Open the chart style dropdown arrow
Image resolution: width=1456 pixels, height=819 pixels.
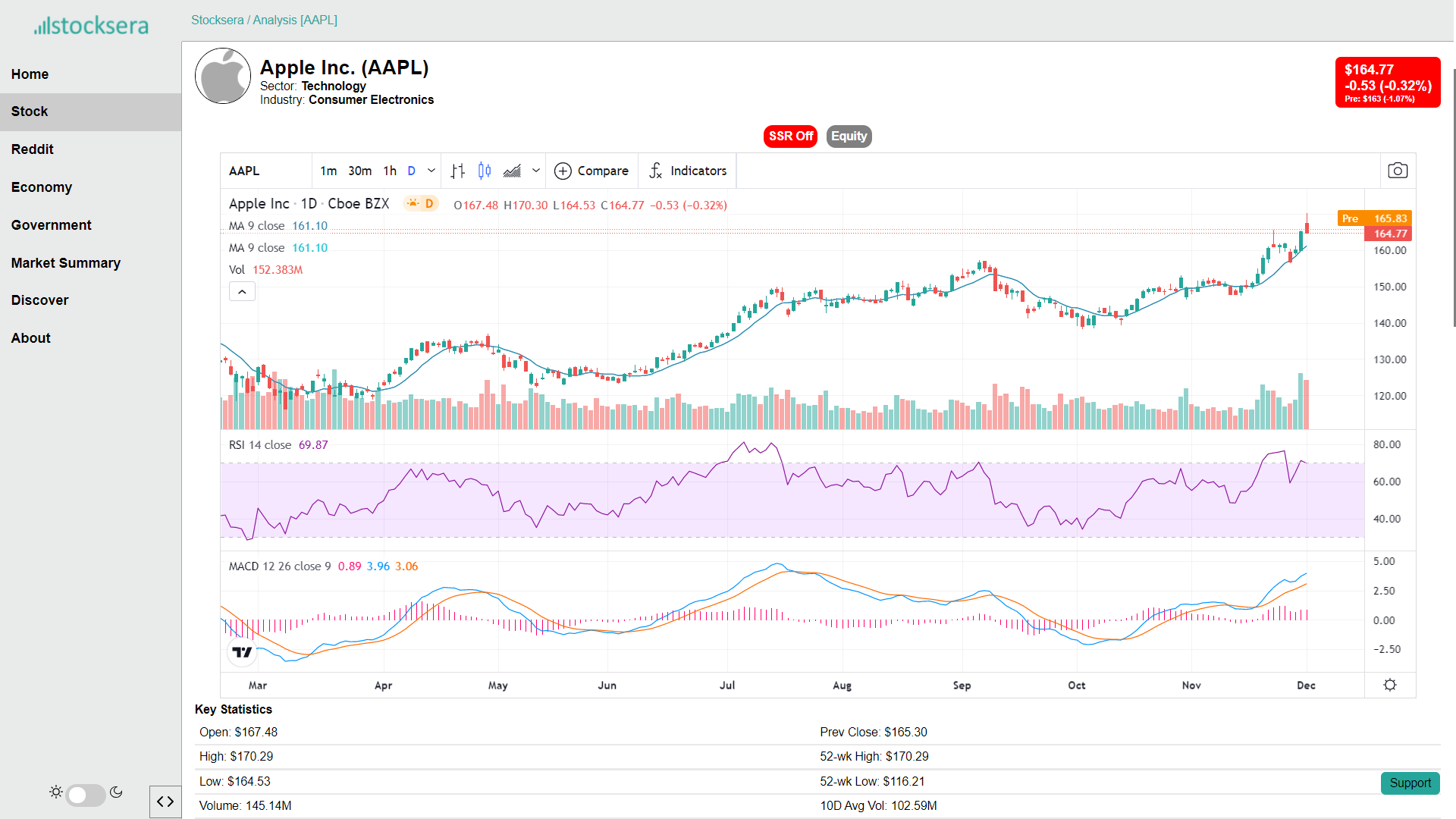[536, 171]
